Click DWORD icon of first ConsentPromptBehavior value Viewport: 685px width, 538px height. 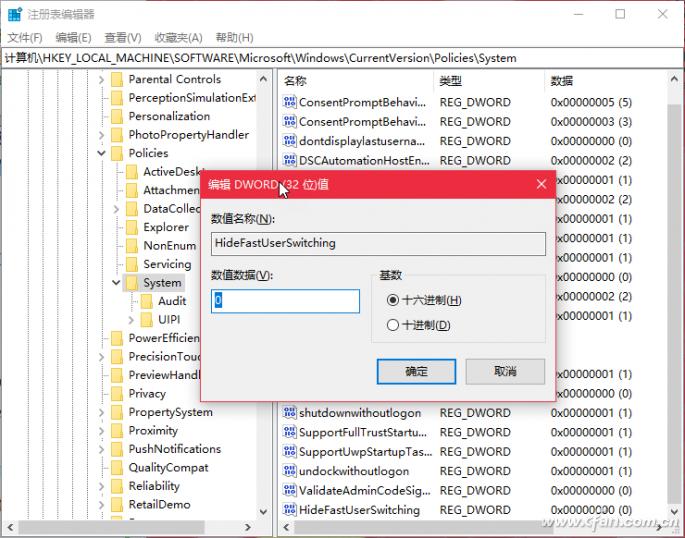tap(290, 102)
